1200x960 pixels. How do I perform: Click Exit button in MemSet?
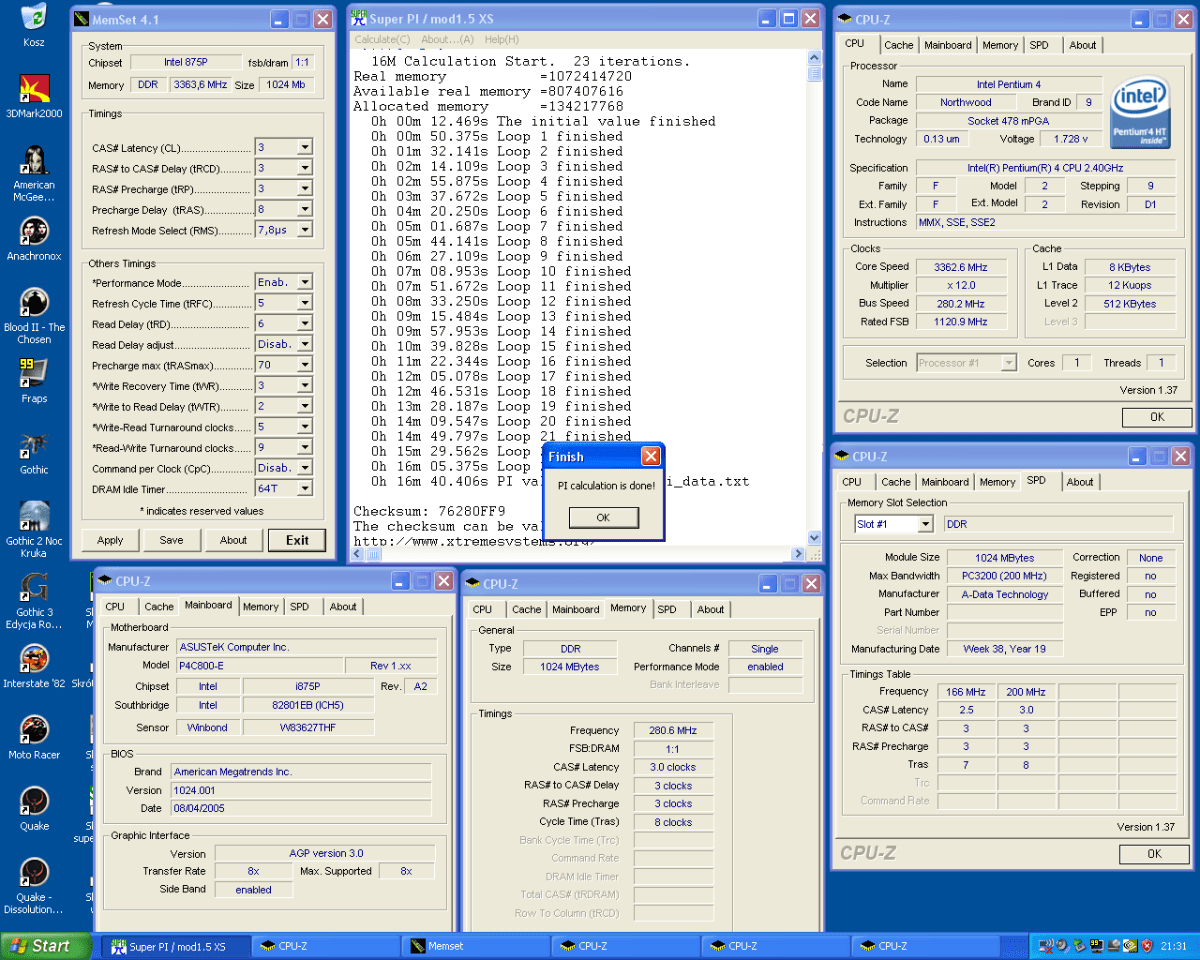click(x=297, y=540)
